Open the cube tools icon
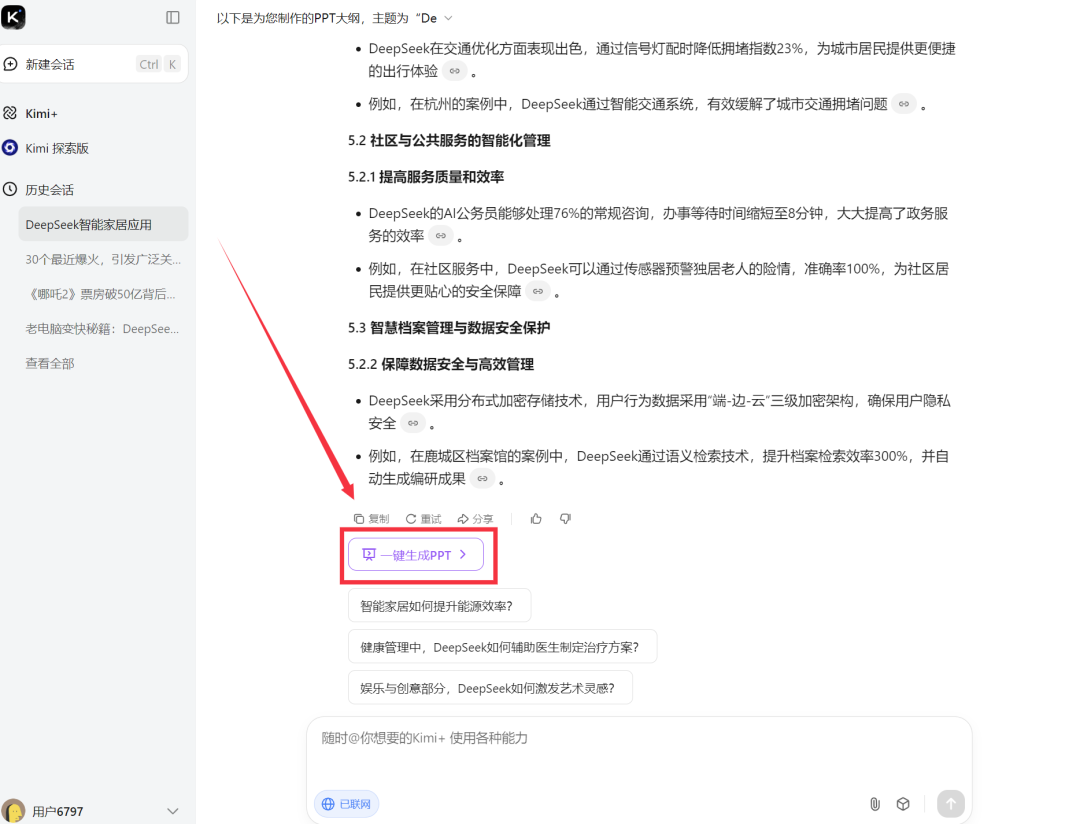Viewport: 1080px width, 824px height. pos(903,804)
